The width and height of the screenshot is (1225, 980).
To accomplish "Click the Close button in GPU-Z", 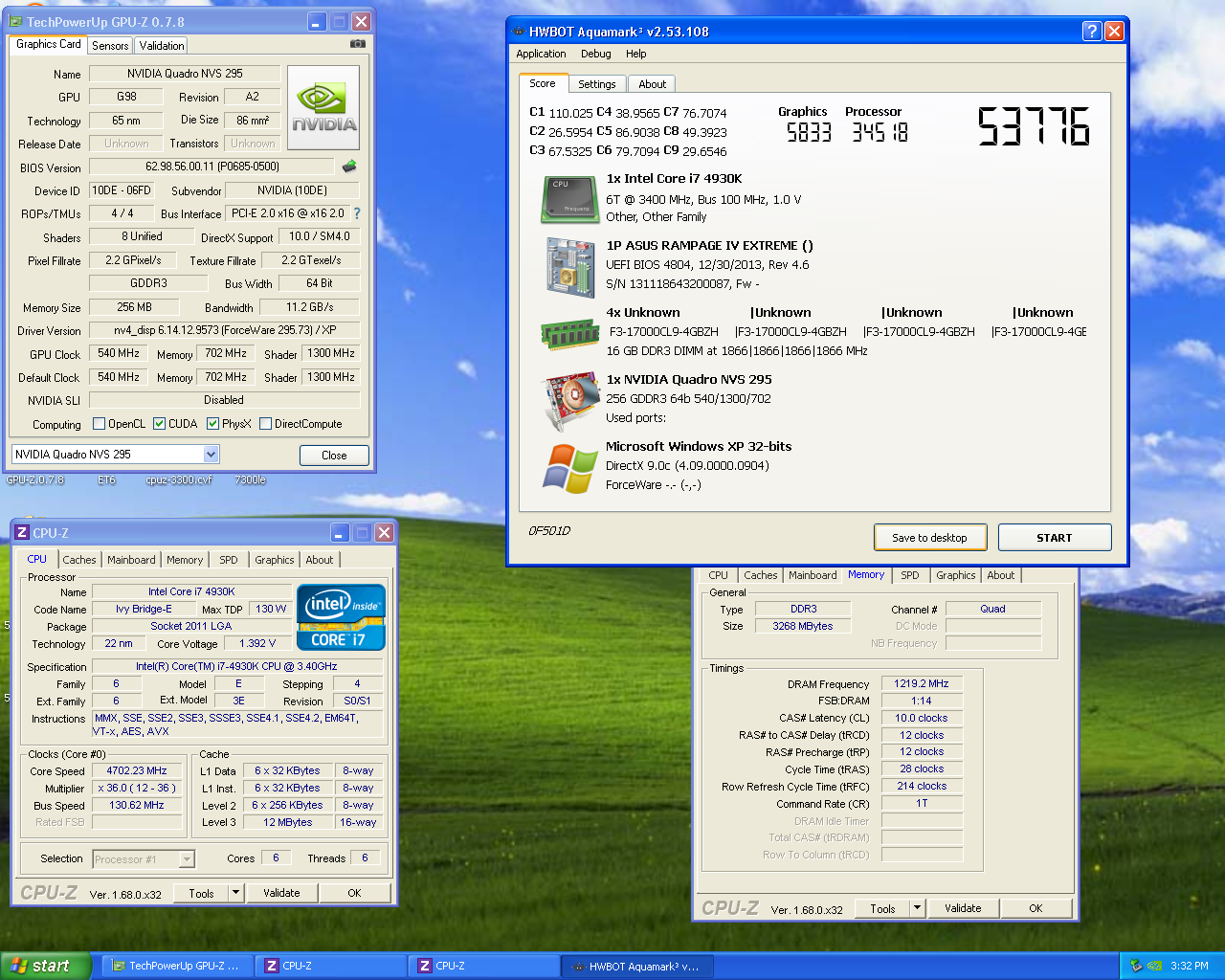I will 334,456.
